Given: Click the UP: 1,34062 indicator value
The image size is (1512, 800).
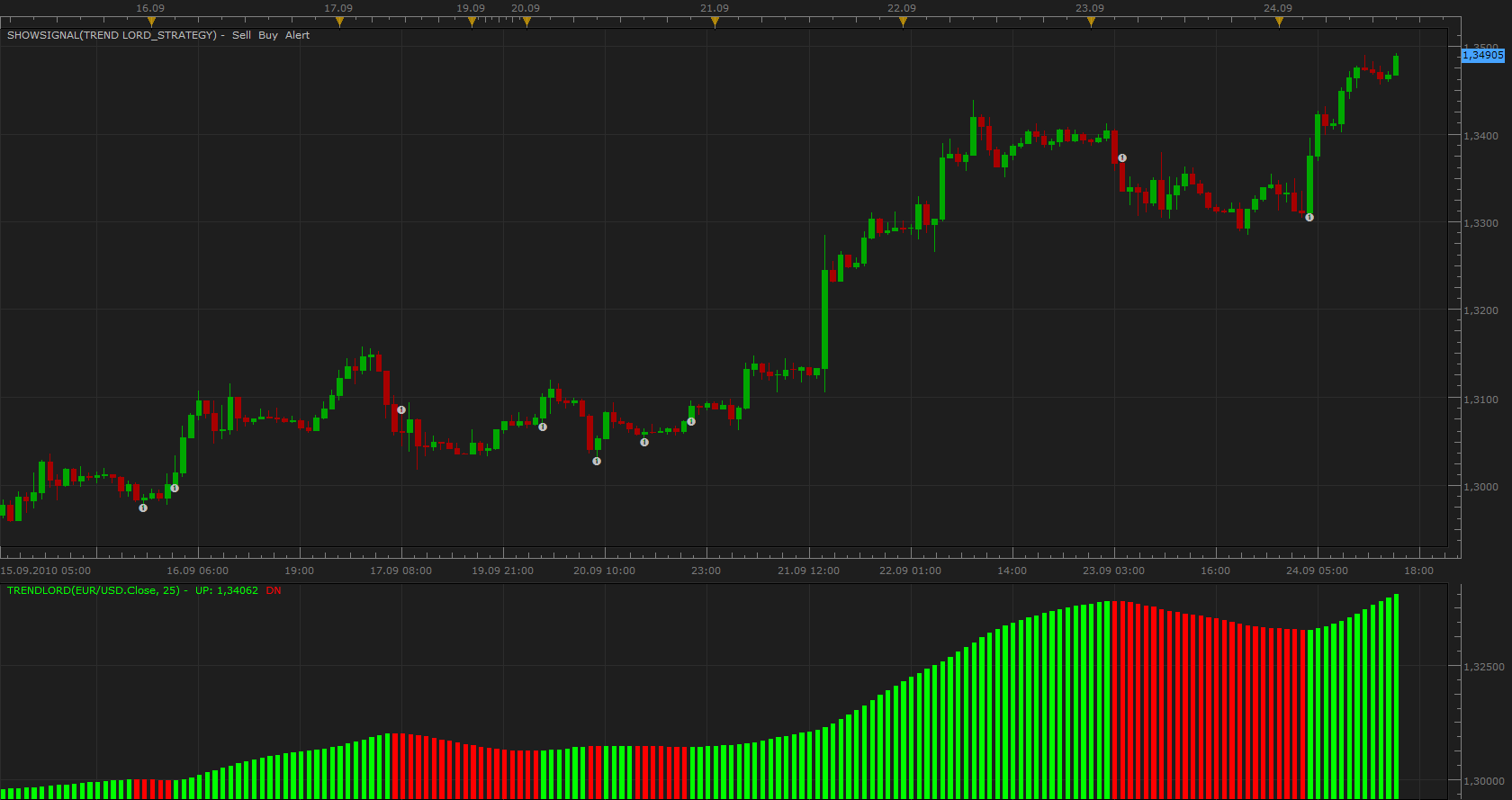Looking at the screenshot, I should click(227, 590).
